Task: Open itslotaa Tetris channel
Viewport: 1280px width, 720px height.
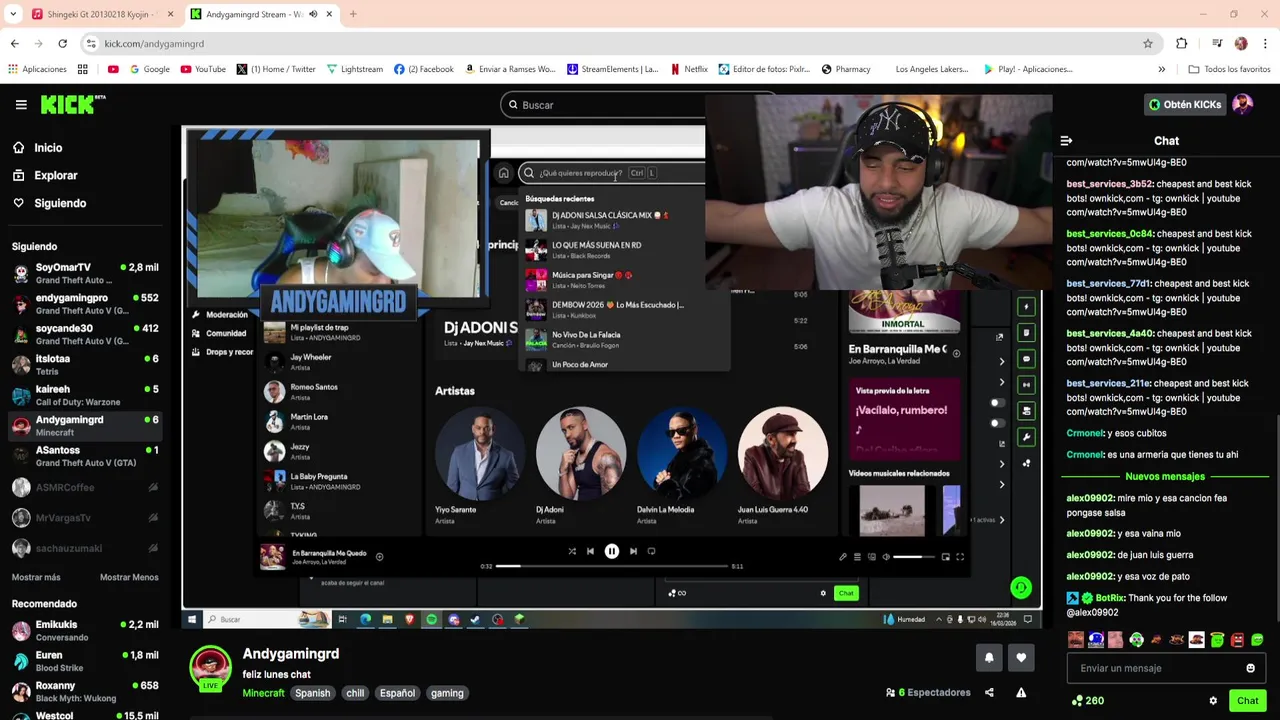Action: coord(85,364)
